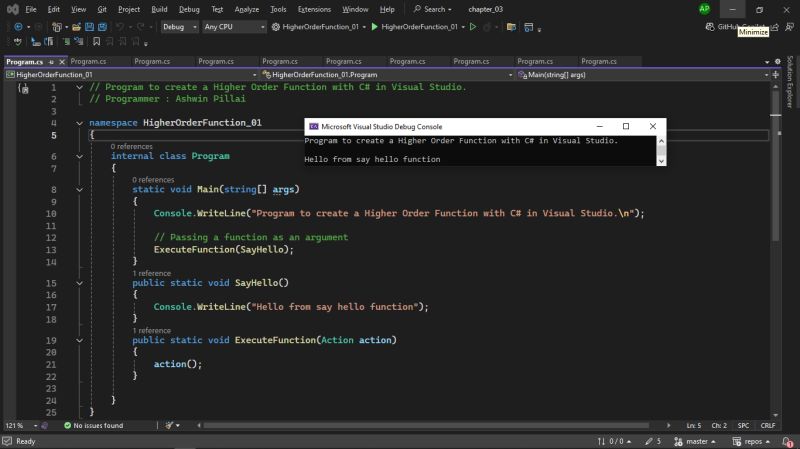The image size is (800, 449).
Task: Open the HigherOrderFunction_01.Program type dropdown
Action: click(387, 74)
